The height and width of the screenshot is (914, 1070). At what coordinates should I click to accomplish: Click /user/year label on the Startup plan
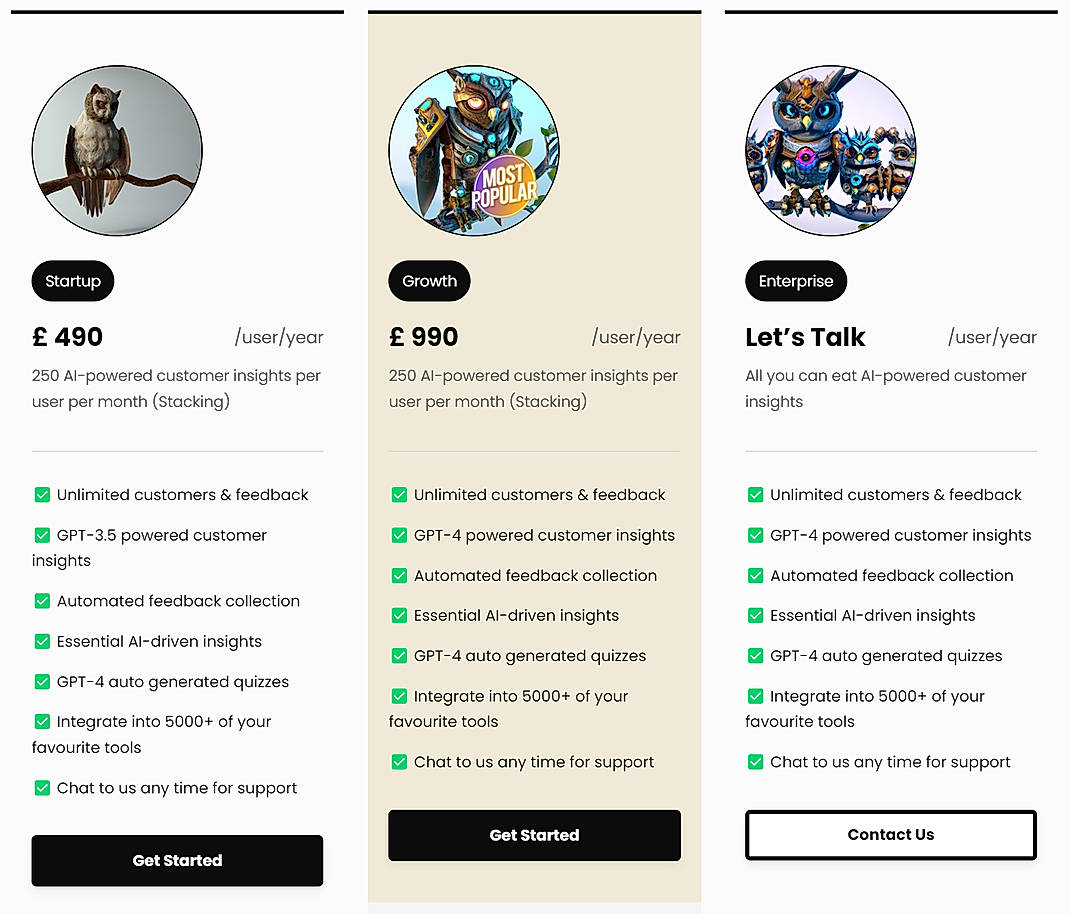coord(279,337)
